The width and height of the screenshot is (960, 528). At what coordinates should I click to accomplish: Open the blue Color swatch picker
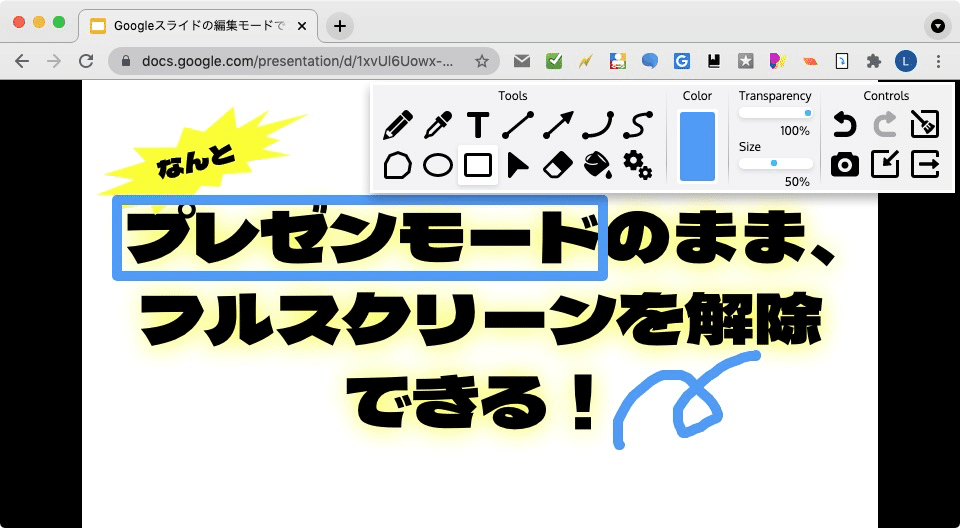pyautogui.click(x=697, y=146)
